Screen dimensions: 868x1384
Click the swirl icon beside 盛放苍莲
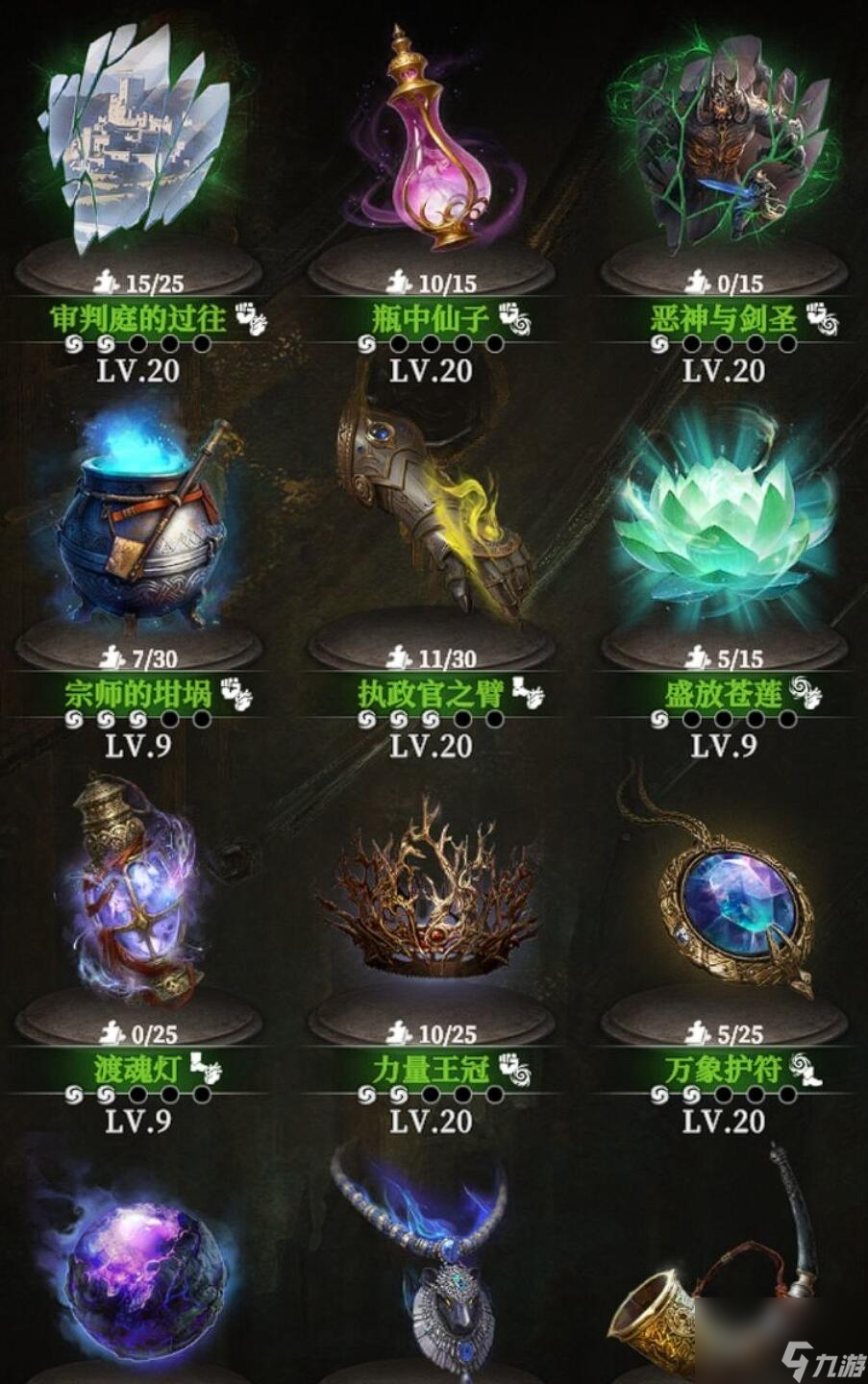806,693
